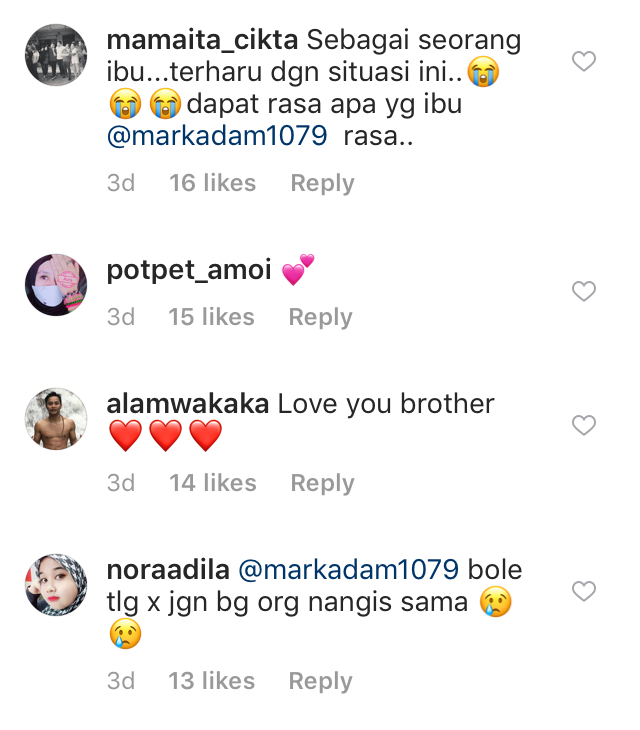The image size is (640, 730).
Task: Reply to potpet_amoi's comment
Action: click(320, 317)
